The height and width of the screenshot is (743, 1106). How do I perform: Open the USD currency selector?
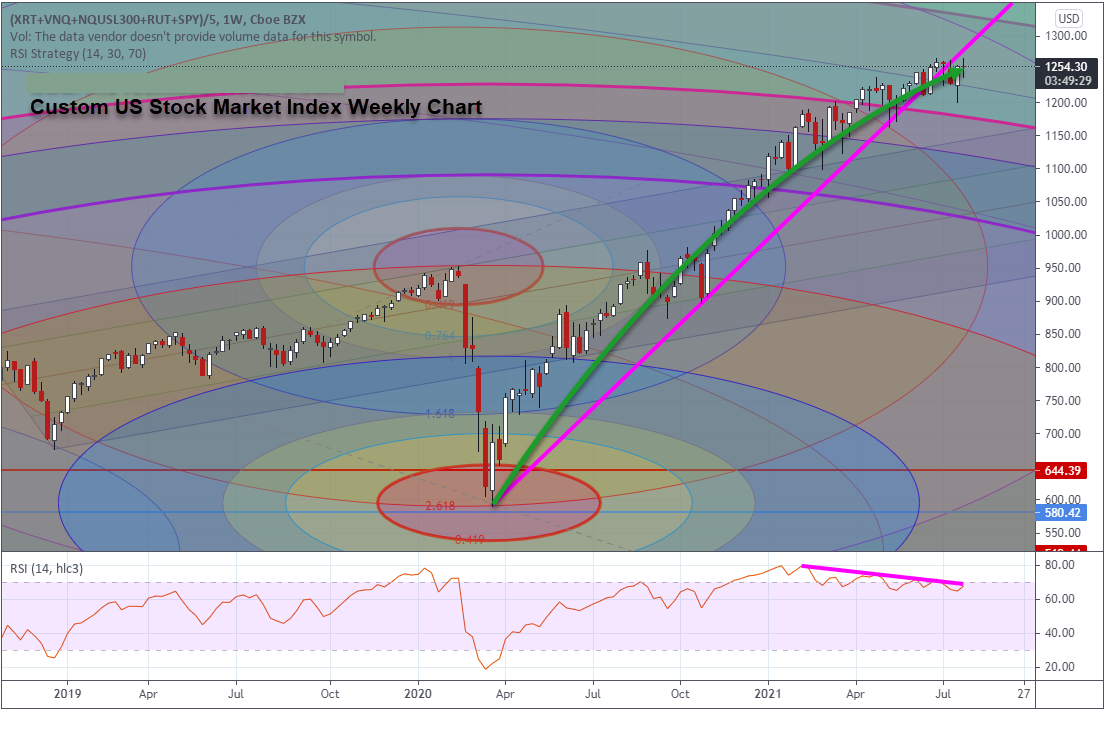click(1069, 18)
